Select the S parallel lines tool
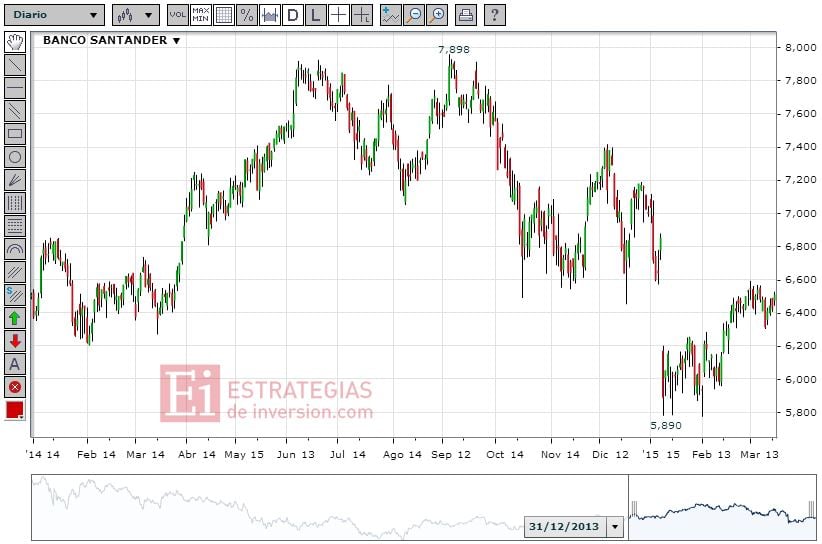 tap(15, 295)
